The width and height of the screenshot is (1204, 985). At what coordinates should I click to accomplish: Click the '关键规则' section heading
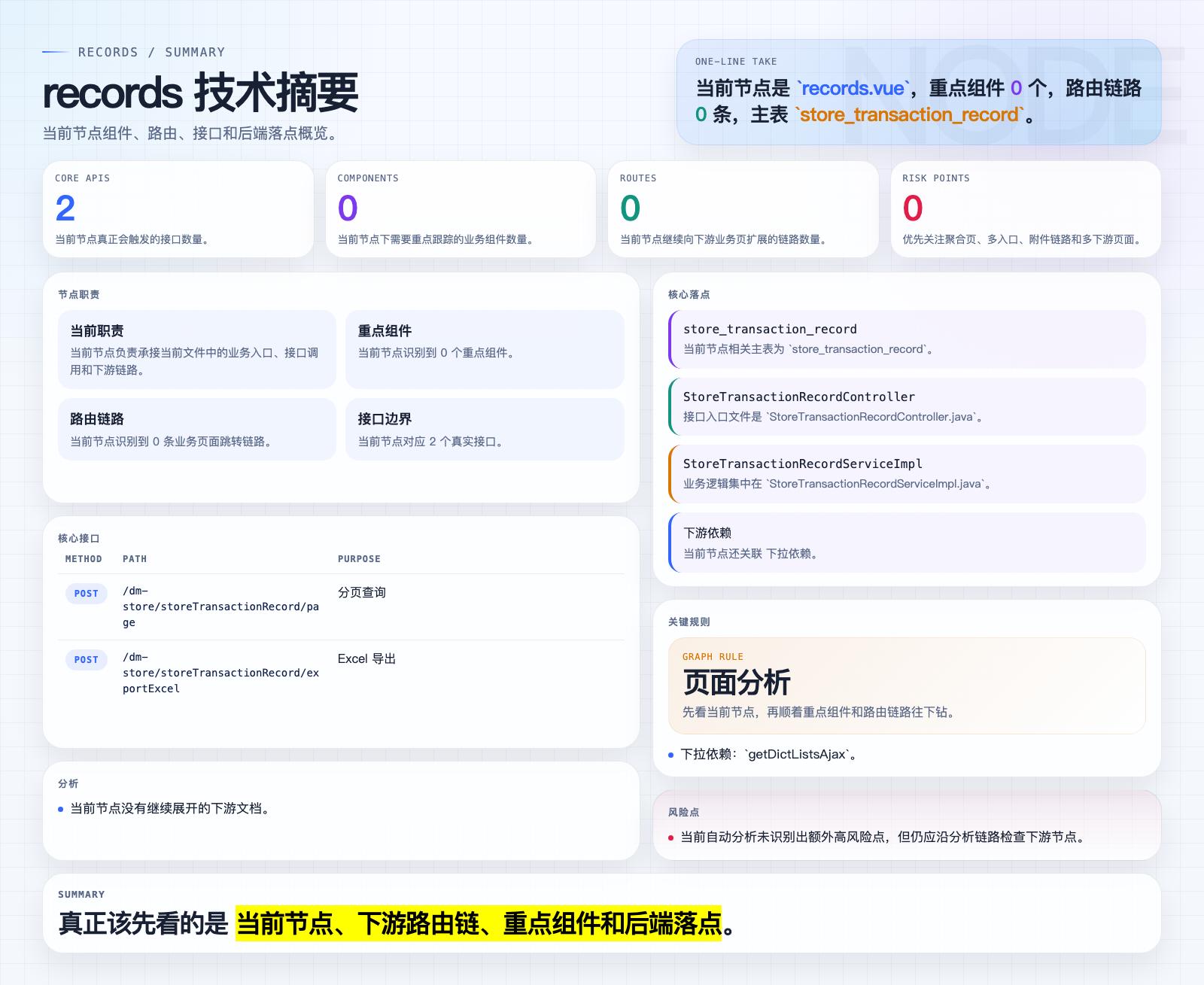(x=689, y=622)
